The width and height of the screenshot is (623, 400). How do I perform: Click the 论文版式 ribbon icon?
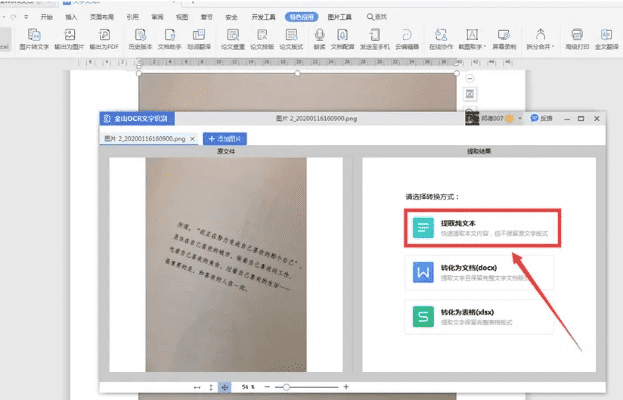(x=291, y=39)
